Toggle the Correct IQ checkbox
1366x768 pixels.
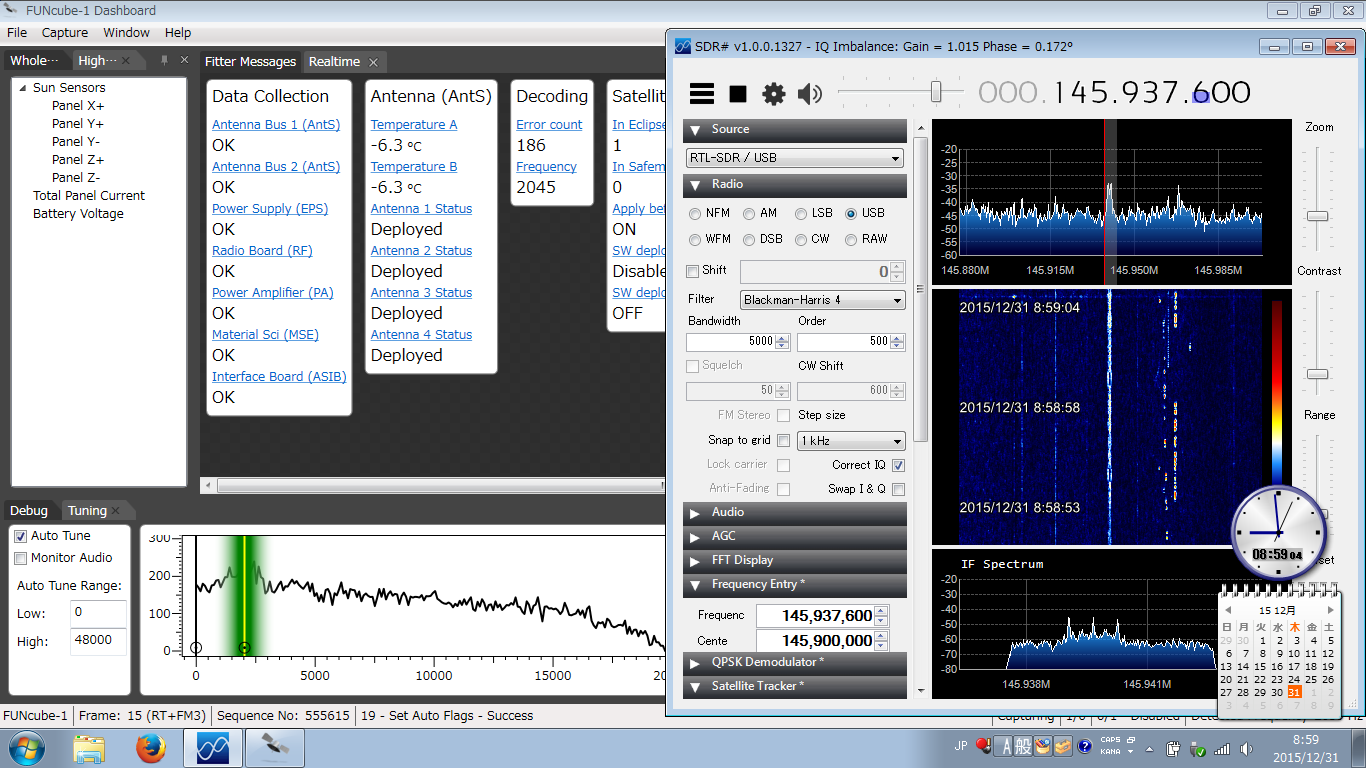pyautogui.click(x=898, y=465)
